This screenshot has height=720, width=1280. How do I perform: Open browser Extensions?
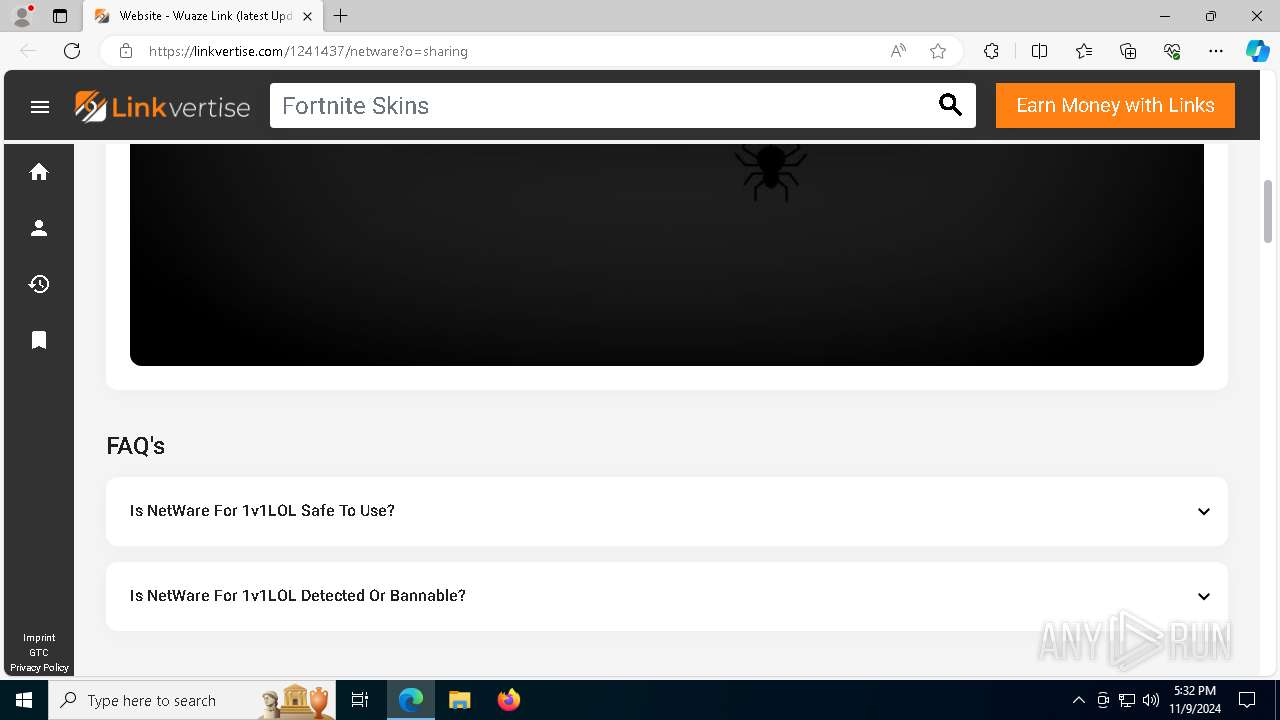pos(991,51)
